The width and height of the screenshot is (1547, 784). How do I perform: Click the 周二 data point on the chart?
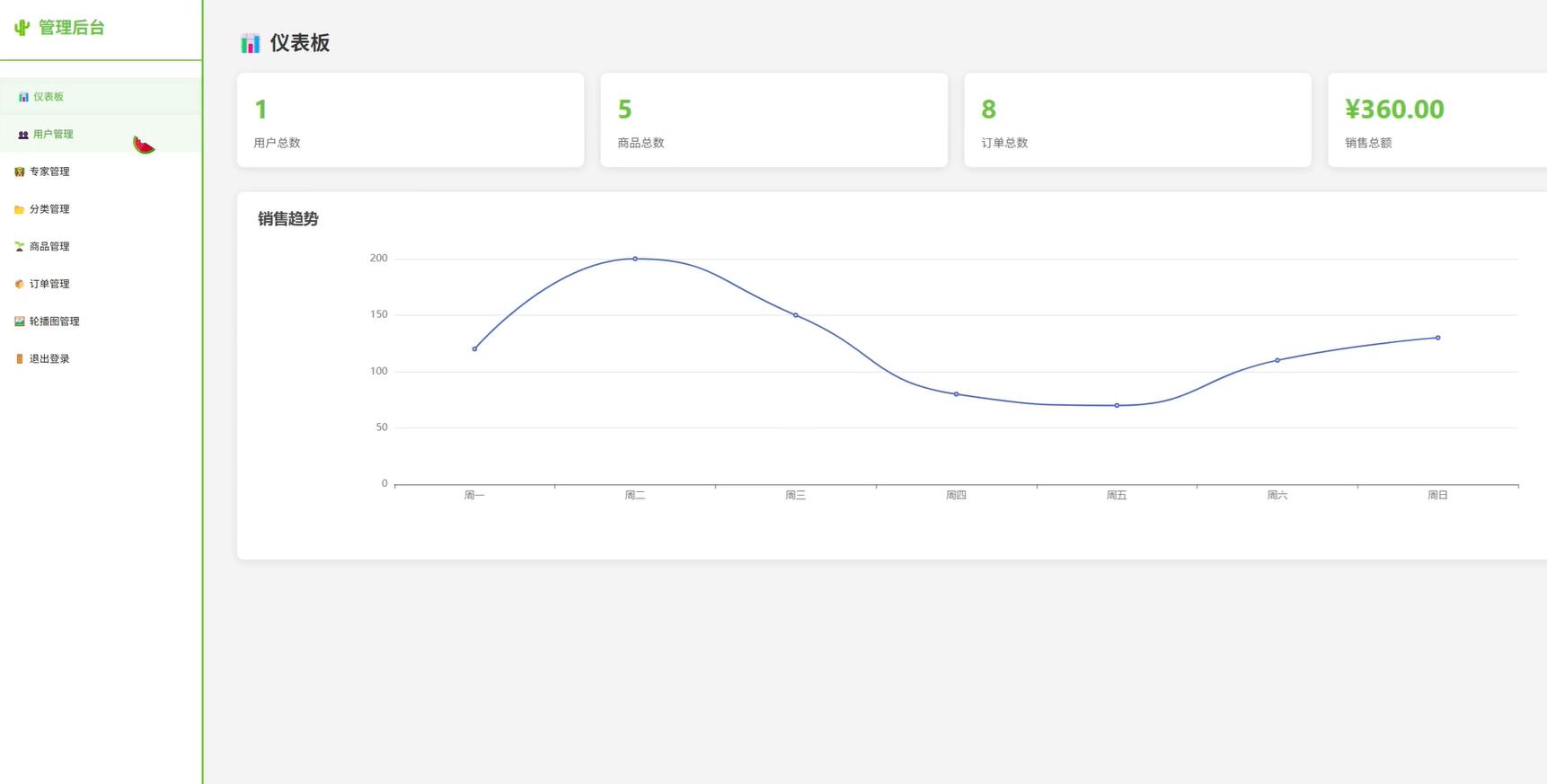pyautogui.click(x=635, y=259)
